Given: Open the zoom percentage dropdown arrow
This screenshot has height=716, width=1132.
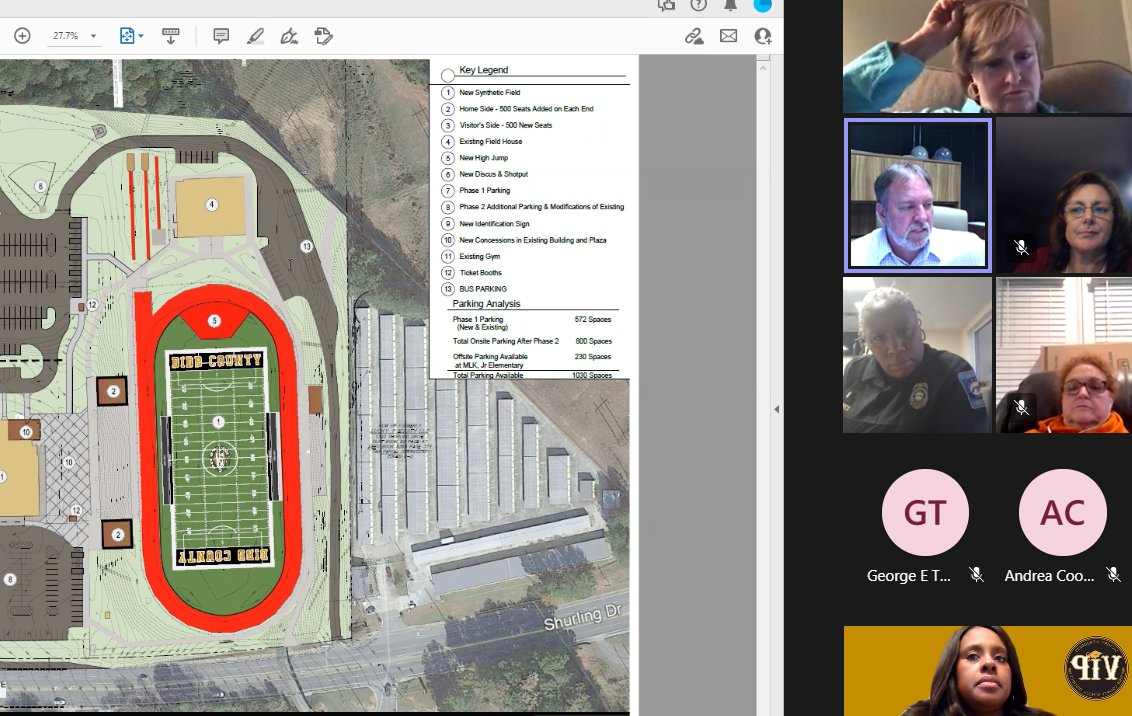Looking at the screenshot, I should [93, 36].
